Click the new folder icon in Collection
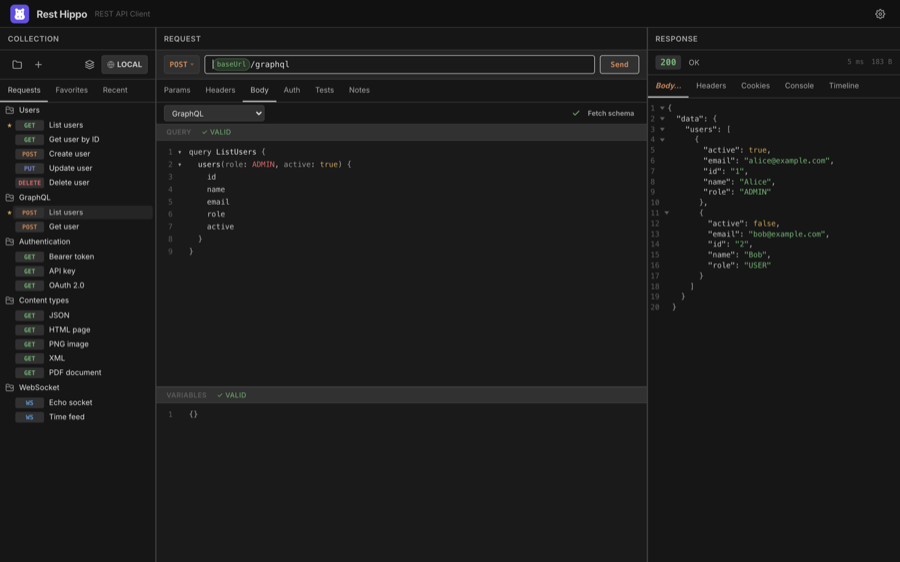This screenshot has height=562, width=900. pos(17,64)
